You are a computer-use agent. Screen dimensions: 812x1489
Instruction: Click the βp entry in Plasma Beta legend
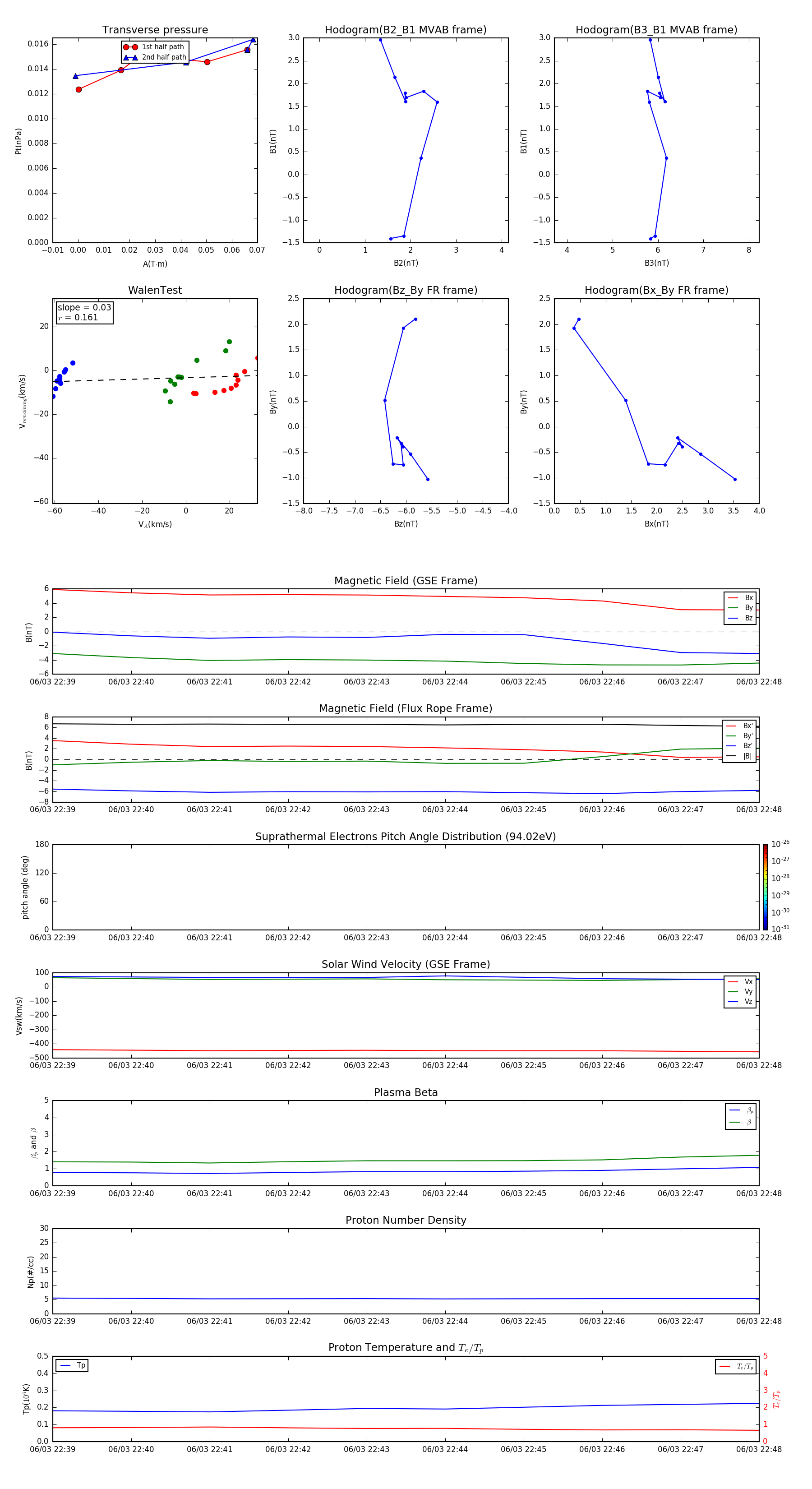click(741, 1110)
